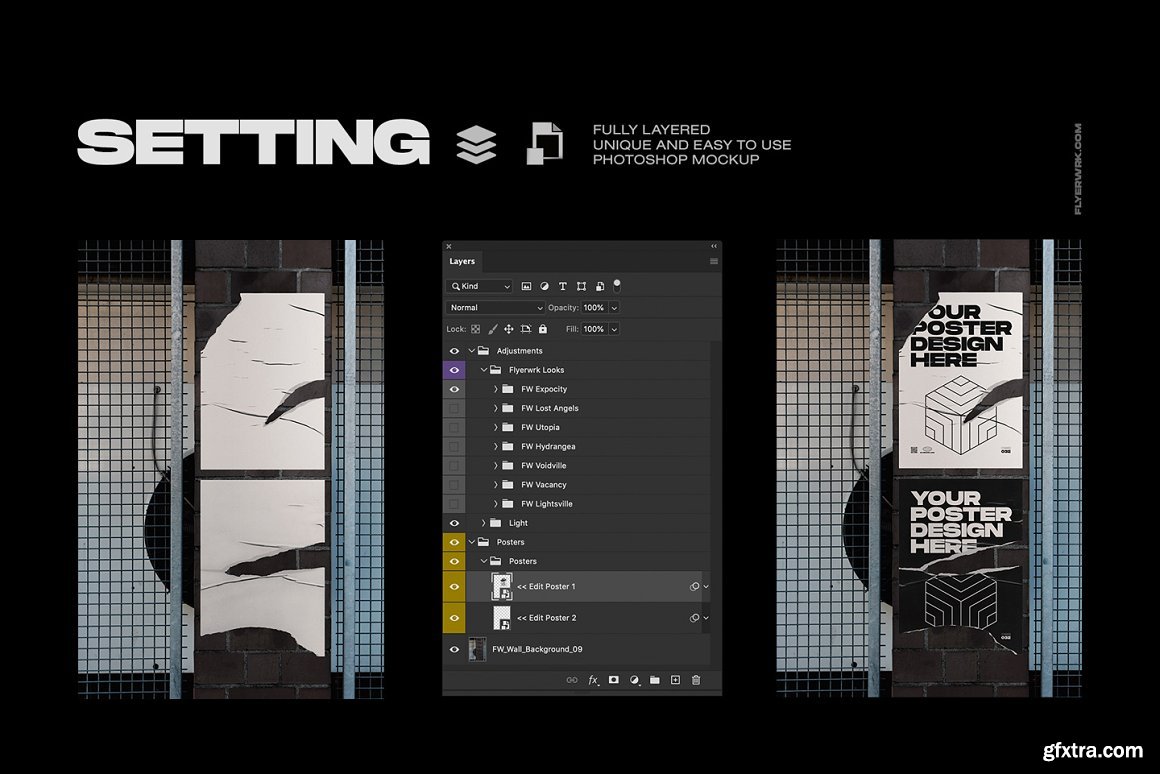Open the fx layer style button
The width and height of the screenshot is (1160, 774).
point(593,680)
